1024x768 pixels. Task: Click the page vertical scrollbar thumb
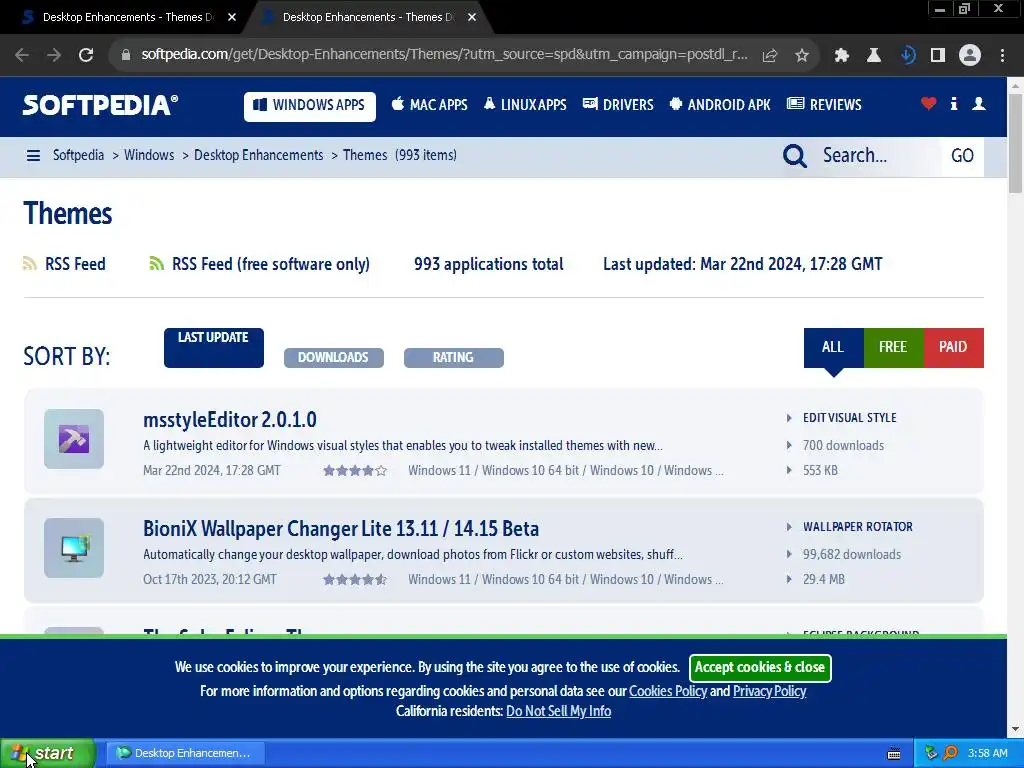tap(1015, 143)
